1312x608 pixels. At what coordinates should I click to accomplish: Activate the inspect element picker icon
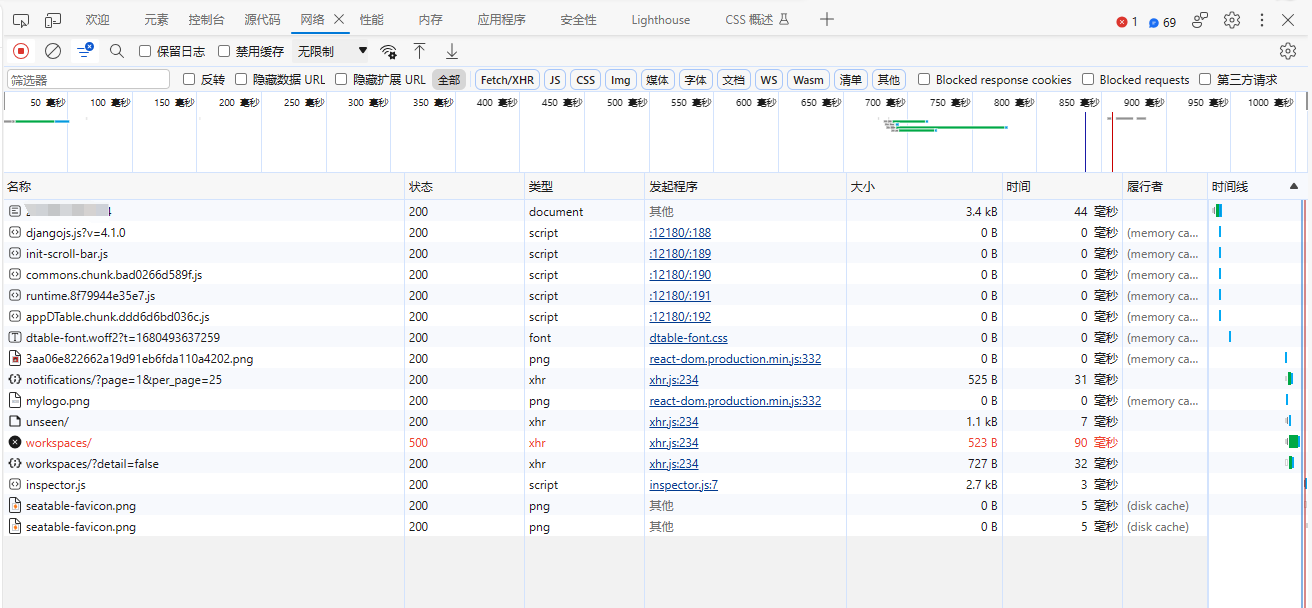click(21, 20)
